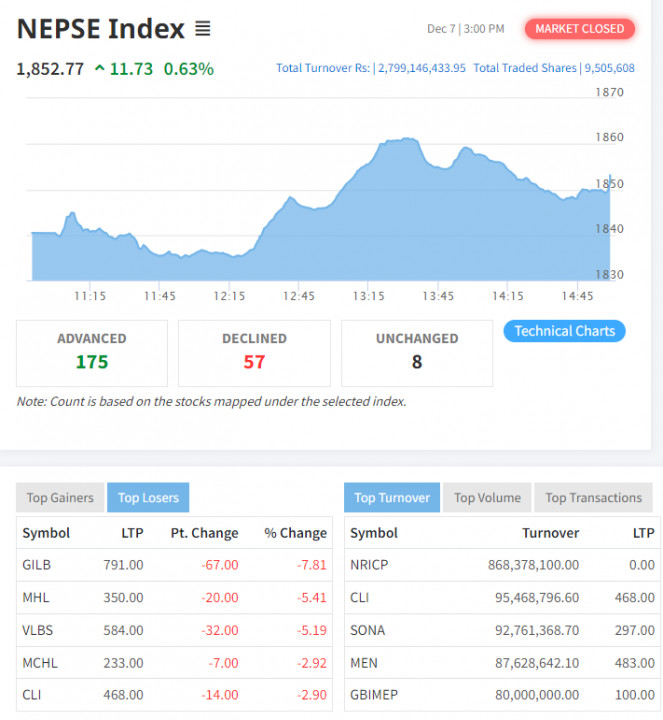Screen dimensions: 663x720
Task: Click the Technical Charts button
Action: tap(564, 331)
